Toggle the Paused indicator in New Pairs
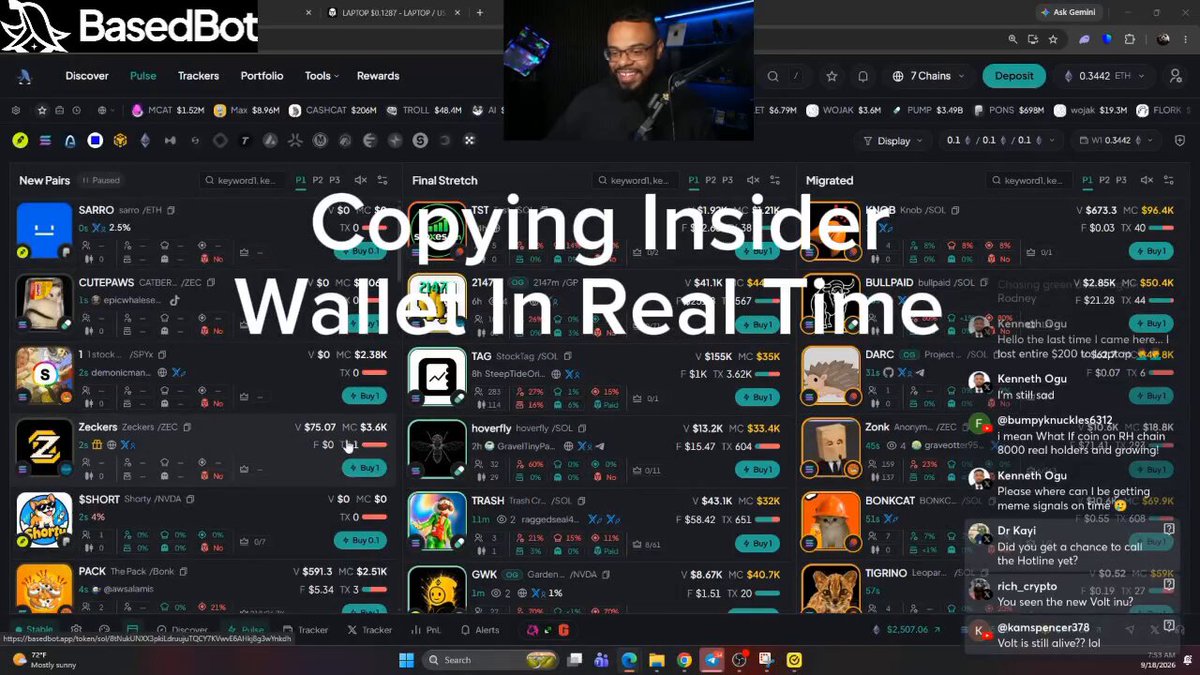The image size is (1200, 675). click(x=100, y=181)
